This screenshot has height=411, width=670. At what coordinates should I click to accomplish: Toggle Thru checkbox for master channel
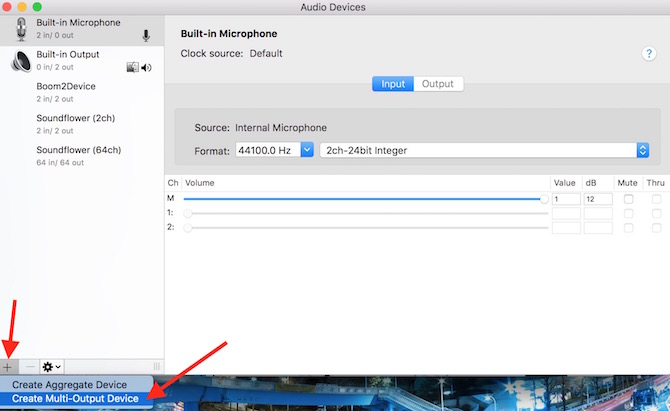(x=656, y=199)
